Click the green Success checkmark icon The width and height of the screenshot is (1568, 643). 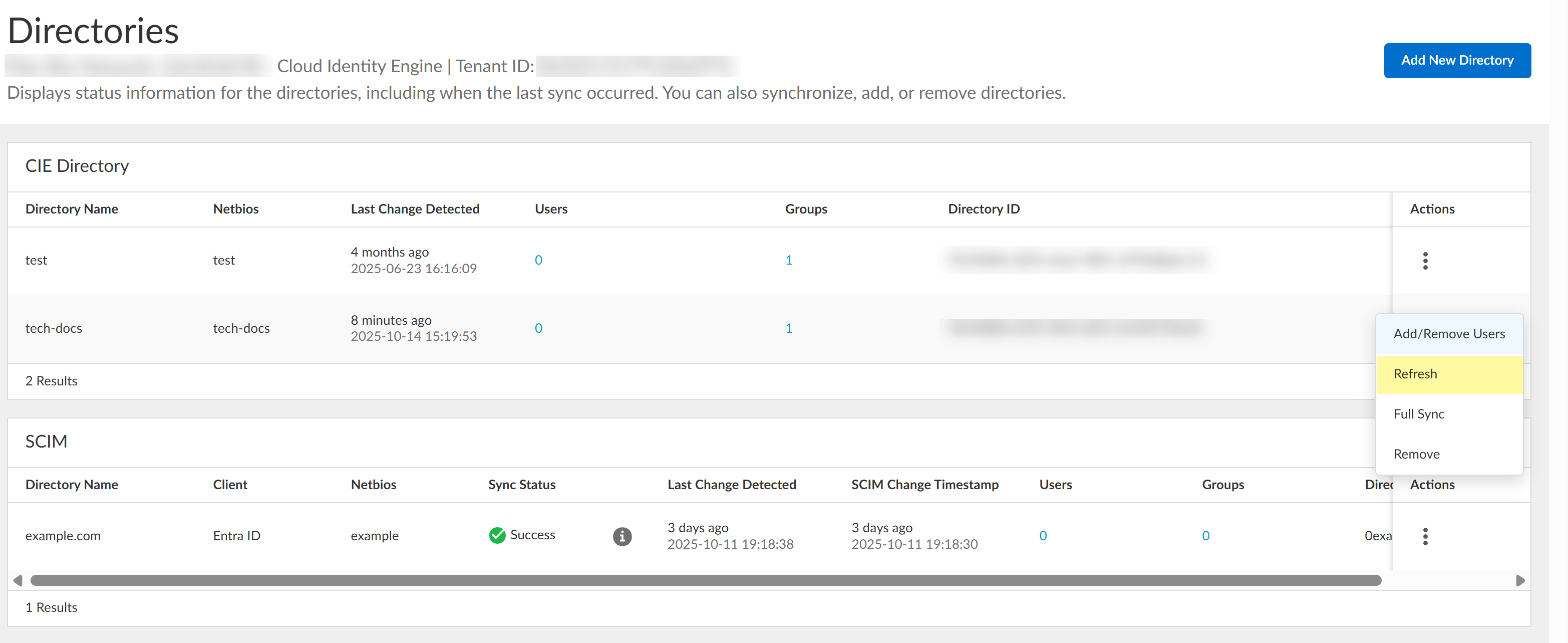pos(497,535)
